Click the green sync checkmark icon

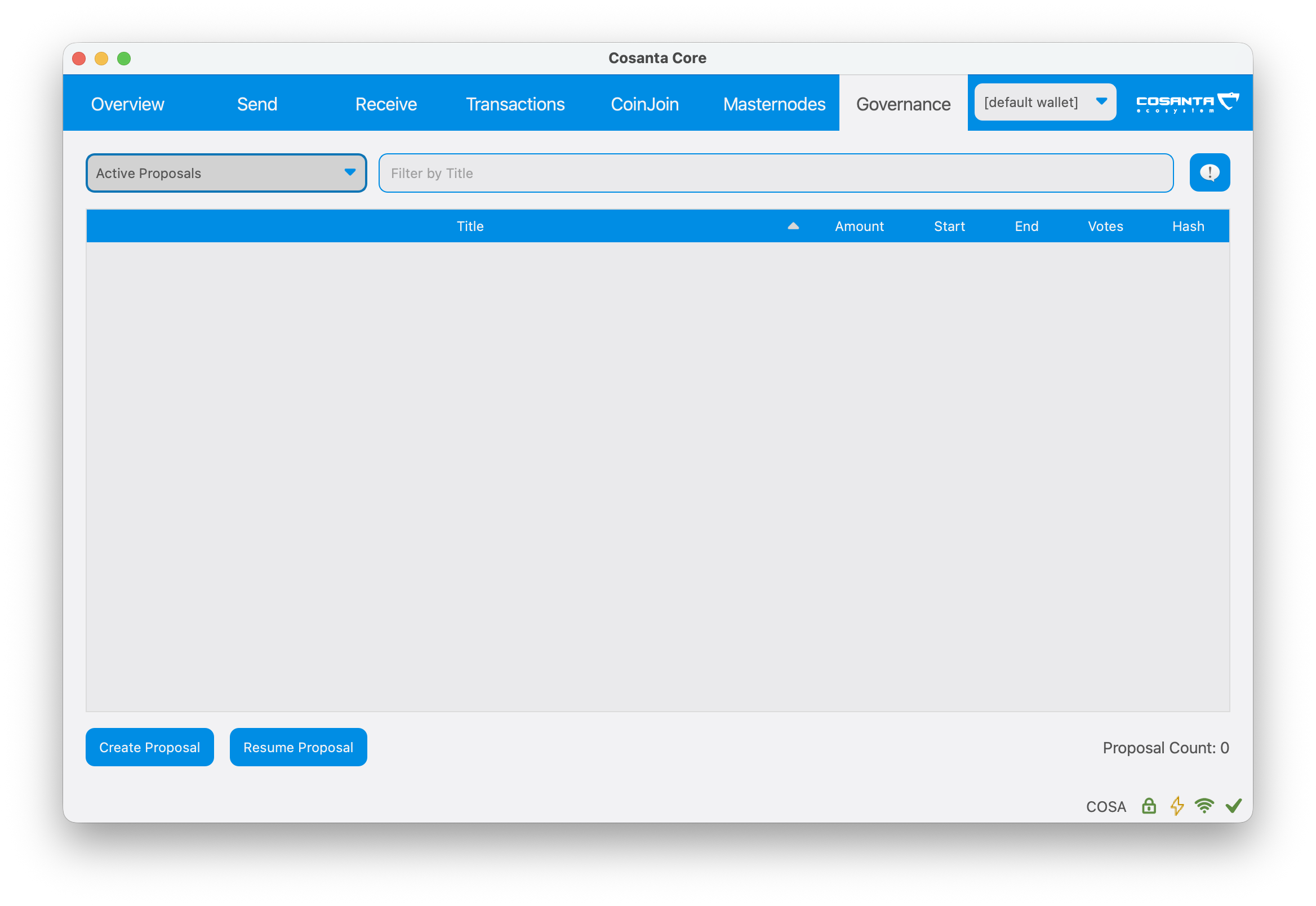(1233, 806)
